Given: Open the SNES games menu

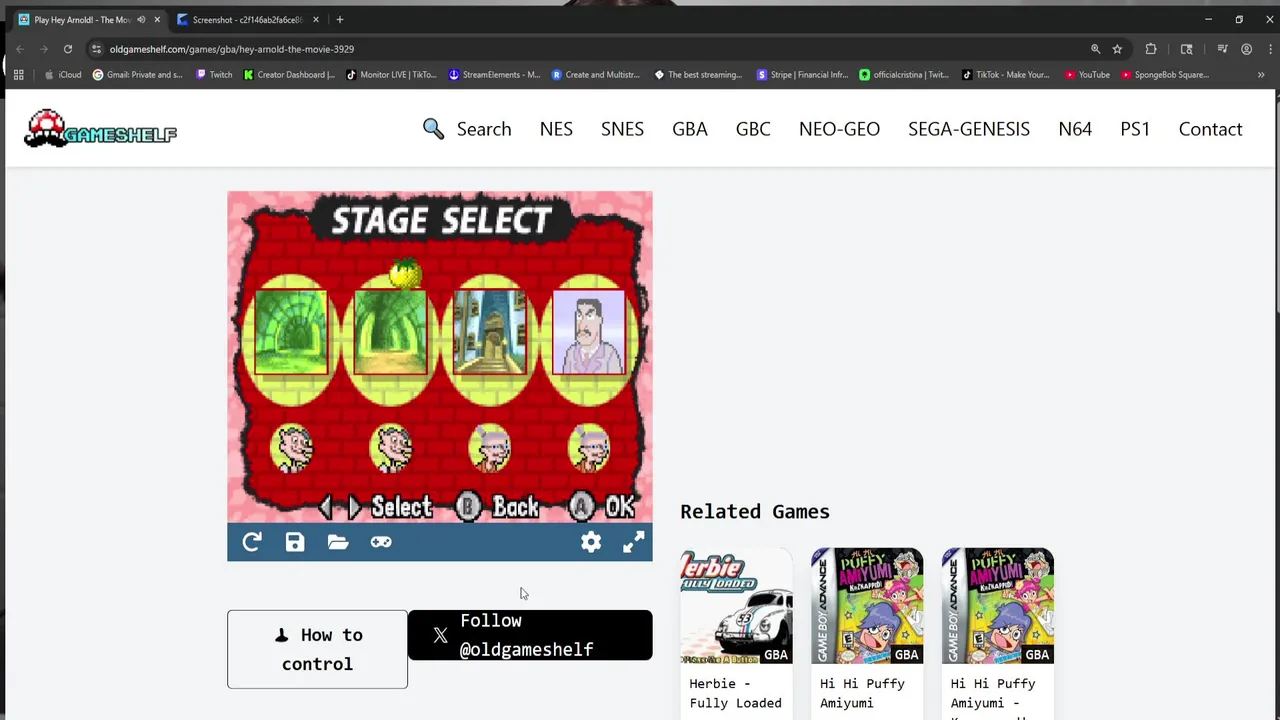Looking at the screenshot, I should [622, 129].
